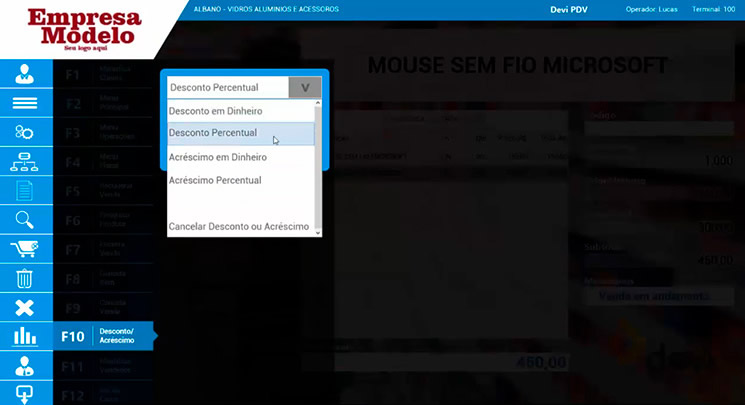Click the magnifying glass product search icon

[24, 220]
